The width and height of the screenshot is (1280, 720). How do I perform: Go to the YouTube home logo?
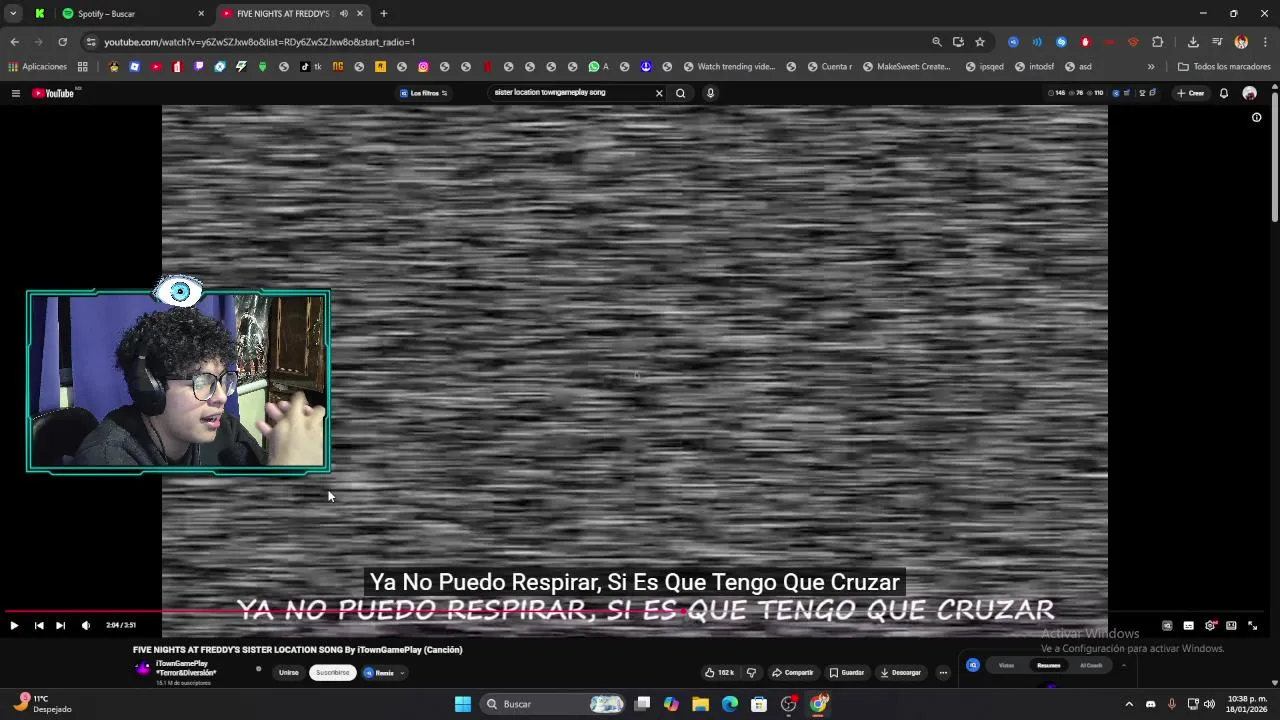pyautogui.click(x=54, y=93)
